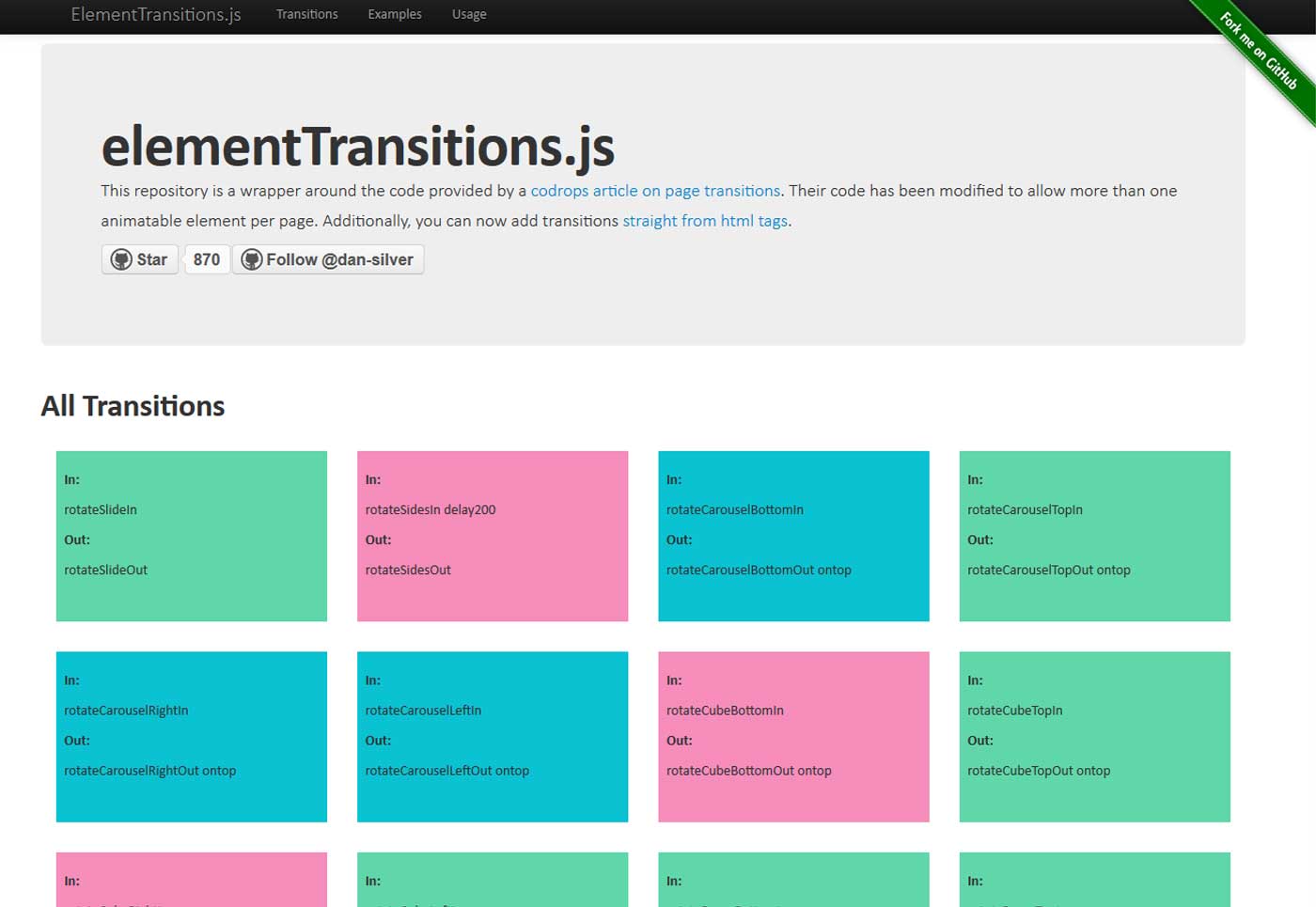Open the Examples nav item
The image size is (1316, 907).
coord(395,14)
